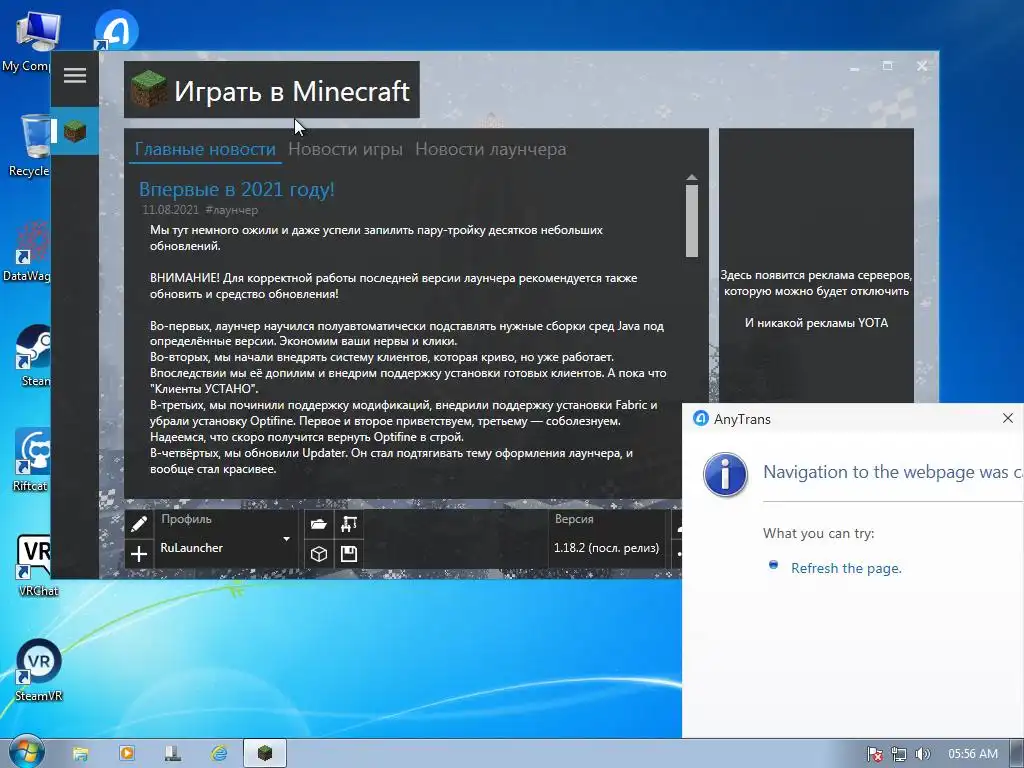Click the 'What you can try:' text
1024x768 pixels.
818,534
